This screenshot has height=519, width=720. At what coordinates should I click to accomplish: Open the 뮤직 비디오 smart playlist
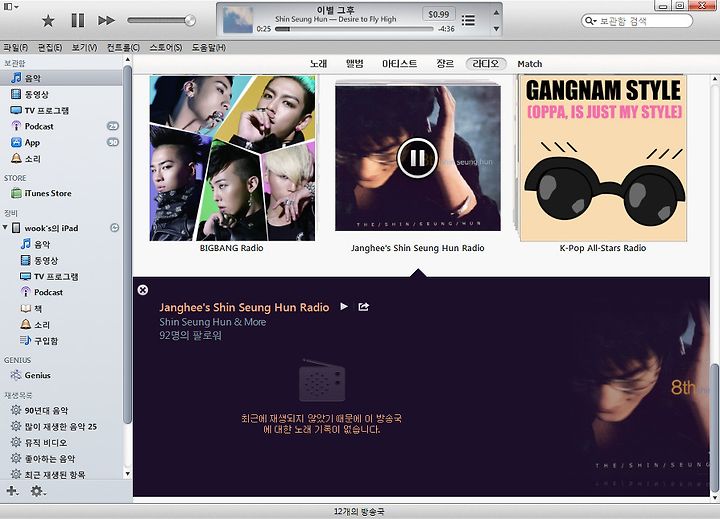[61, 442]
